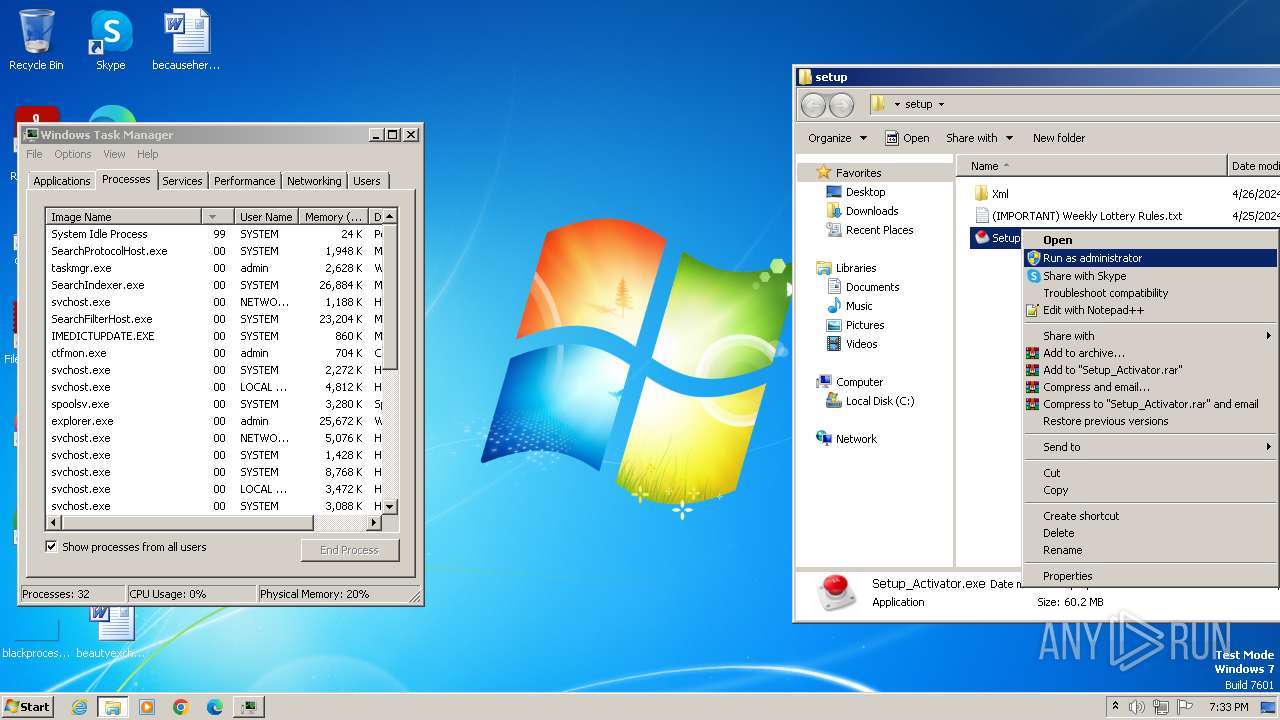Click the Task Manager vertical scrollbar down arrow
Viewport: 1280px width, 720px height.
390,507
